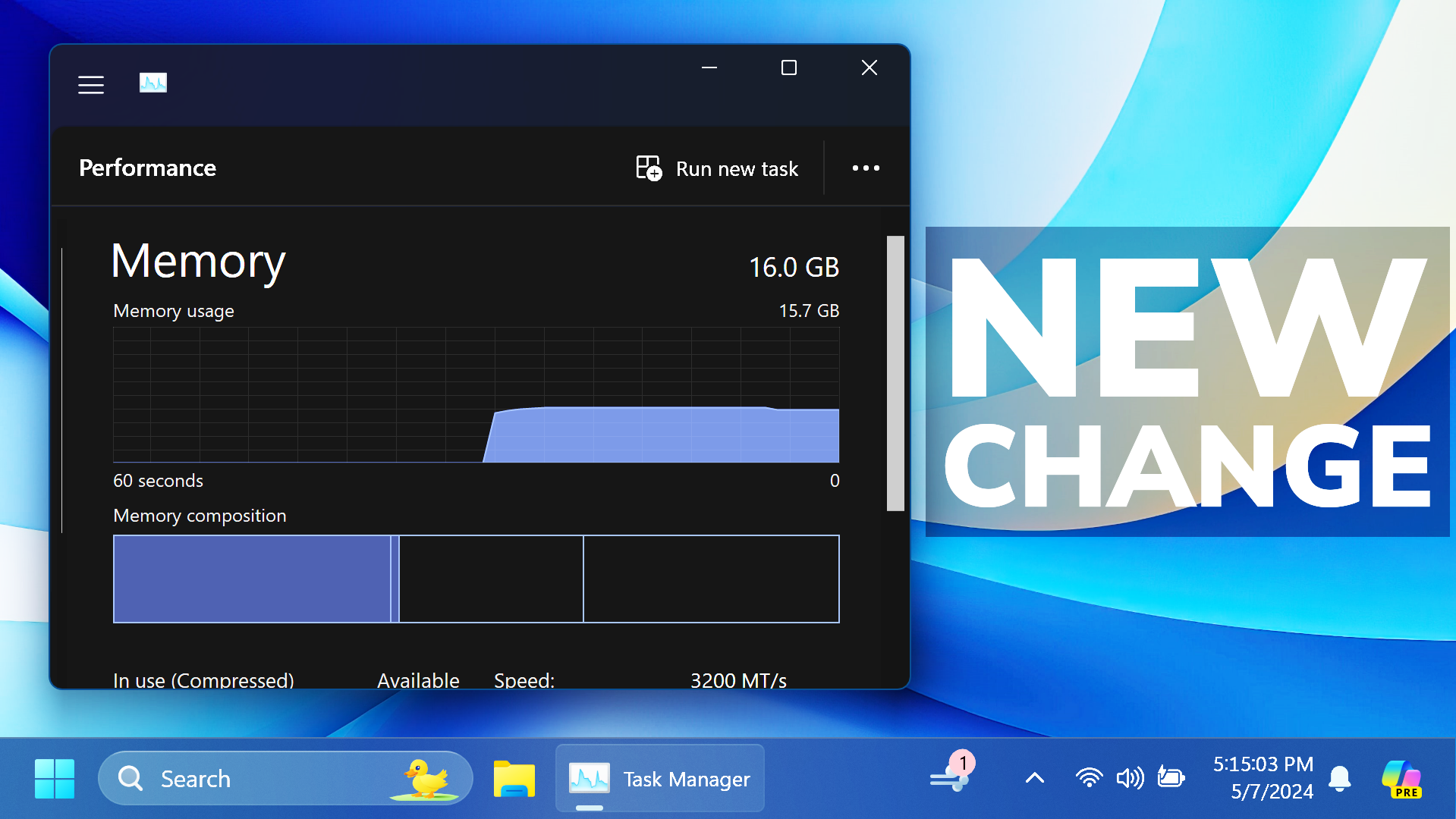Open the Start menu
Screen dimensions: 1456x819
[x=54, y=778]
